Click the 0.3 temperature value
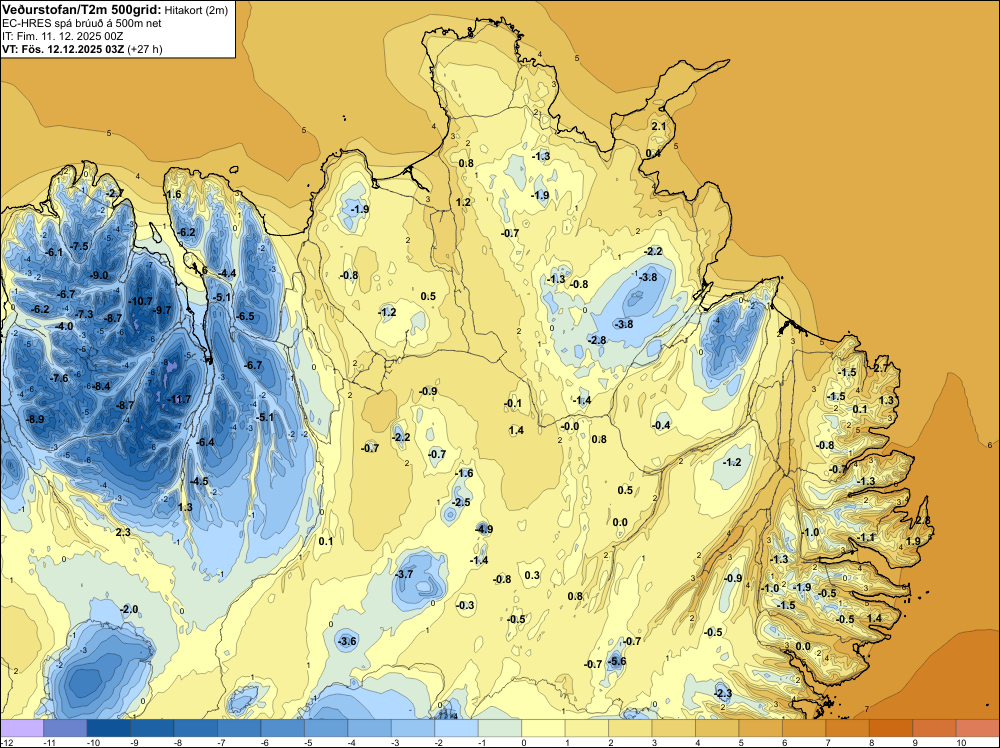The image size is (1000, 748). pos(532,575)
